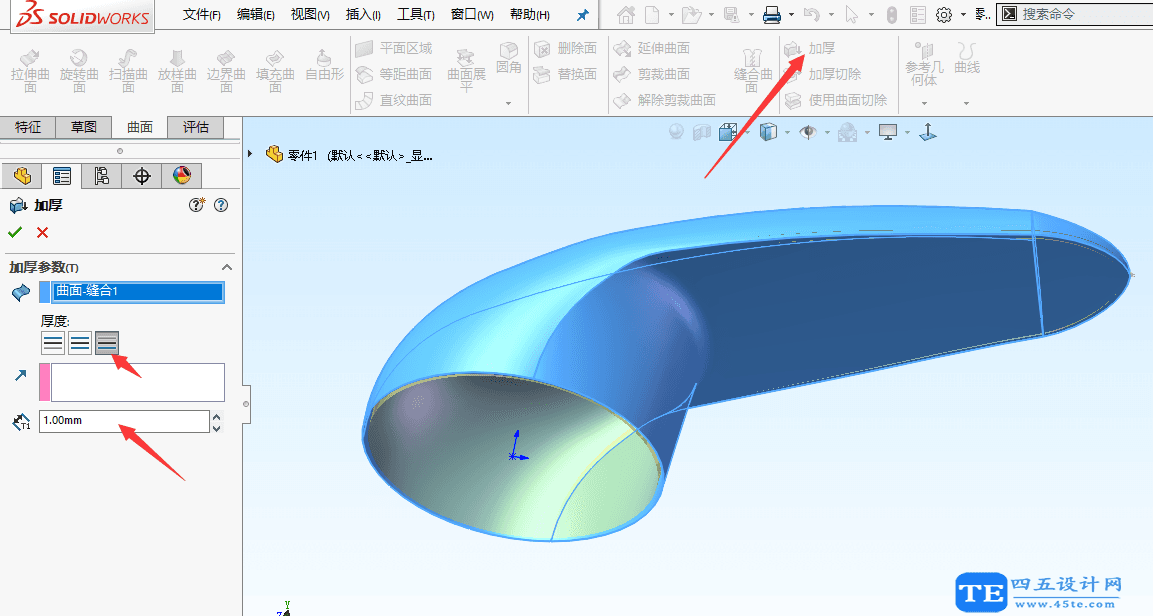
Task: Confirm thicken with the green checkmark
Action: pyautogui.click(x=16, y=231)
